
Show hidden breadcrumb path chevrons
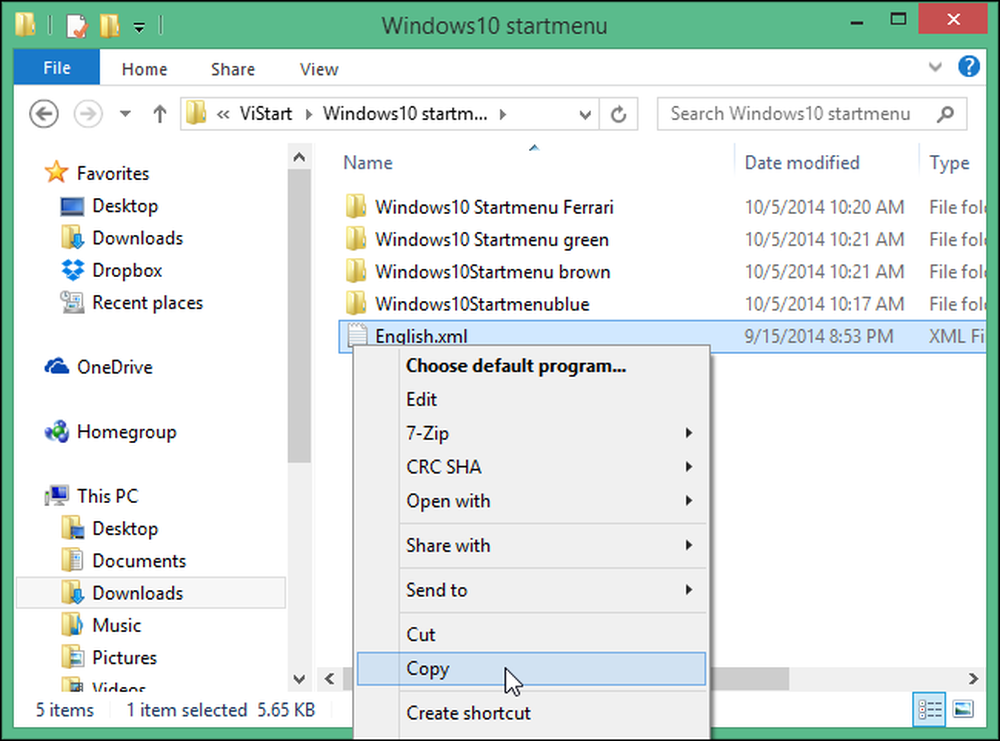(223, 114)
